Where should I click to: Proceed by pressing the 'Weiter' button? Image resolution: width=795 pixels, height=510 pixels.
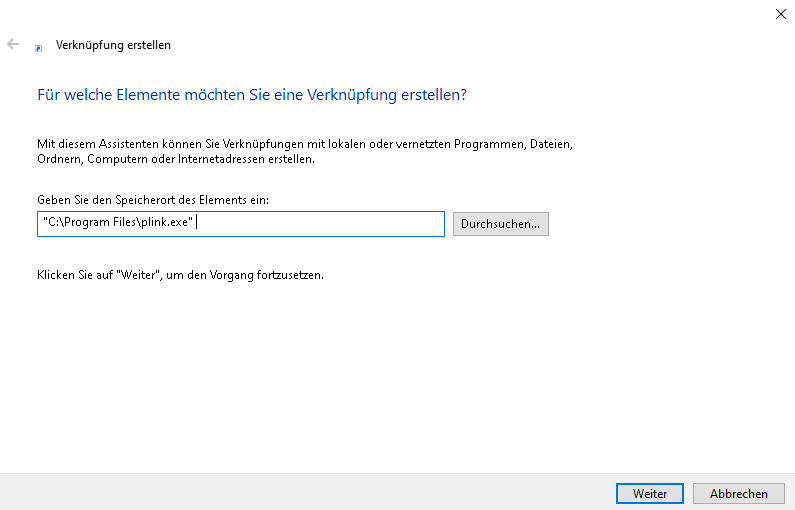coord(649,493)
